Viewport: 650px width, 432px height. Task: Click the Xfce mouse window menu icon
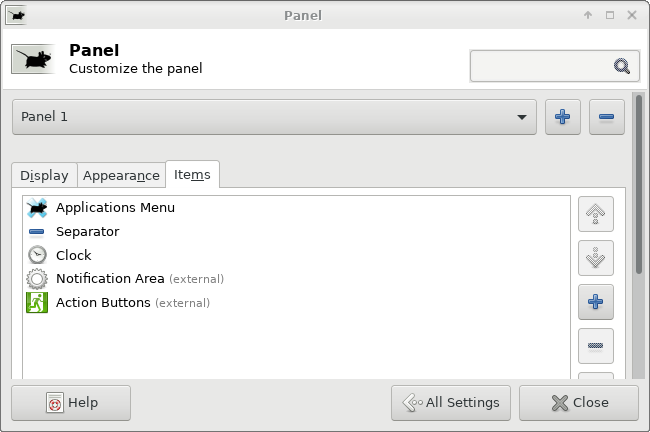point(17,16)
